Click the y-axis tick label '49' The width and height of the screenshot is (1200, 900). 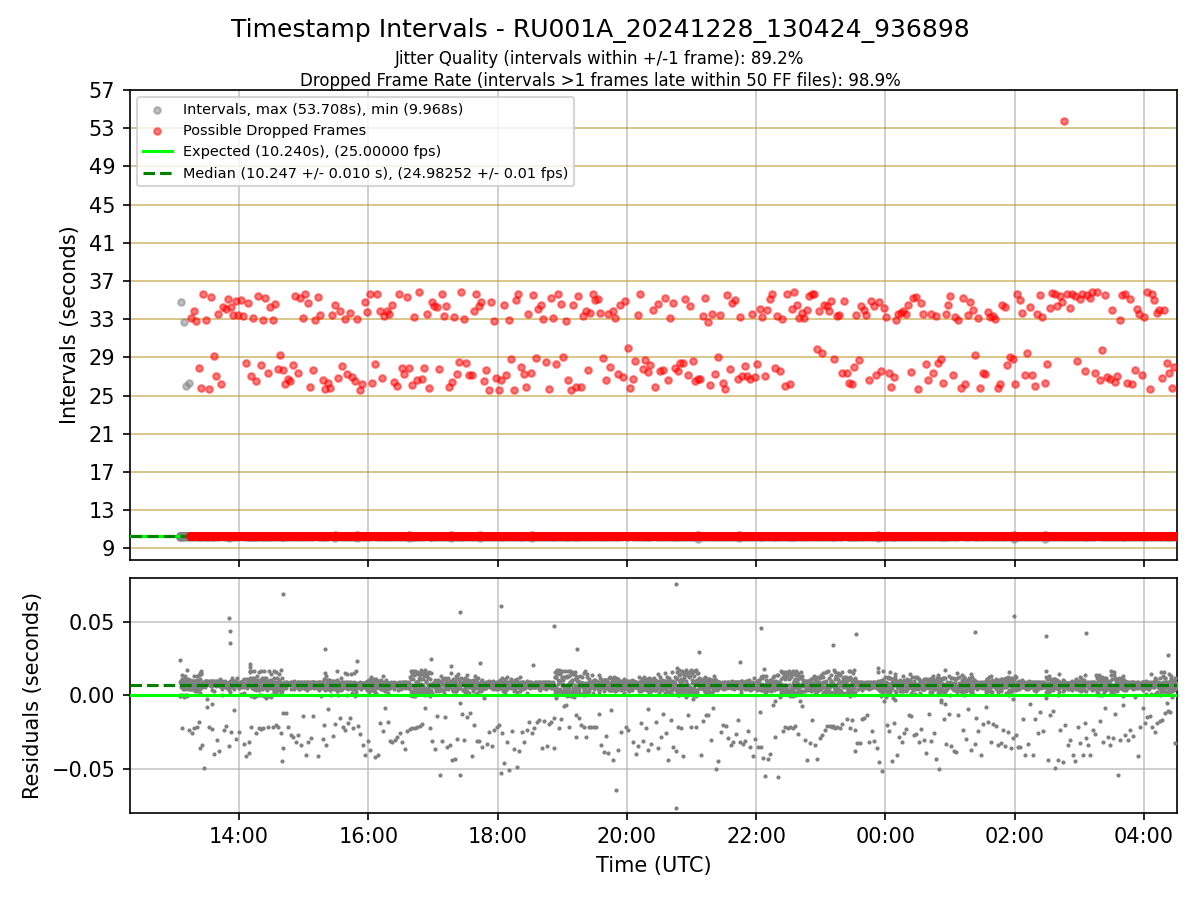point(102,166)
